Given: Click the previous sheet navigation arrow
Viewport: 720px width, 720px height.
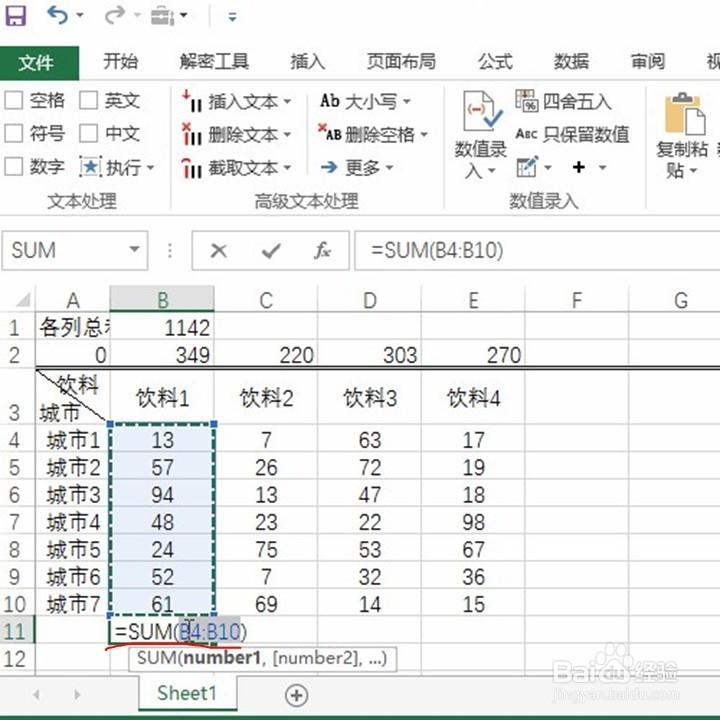Looking at the screenshot, I should (37, 694).
